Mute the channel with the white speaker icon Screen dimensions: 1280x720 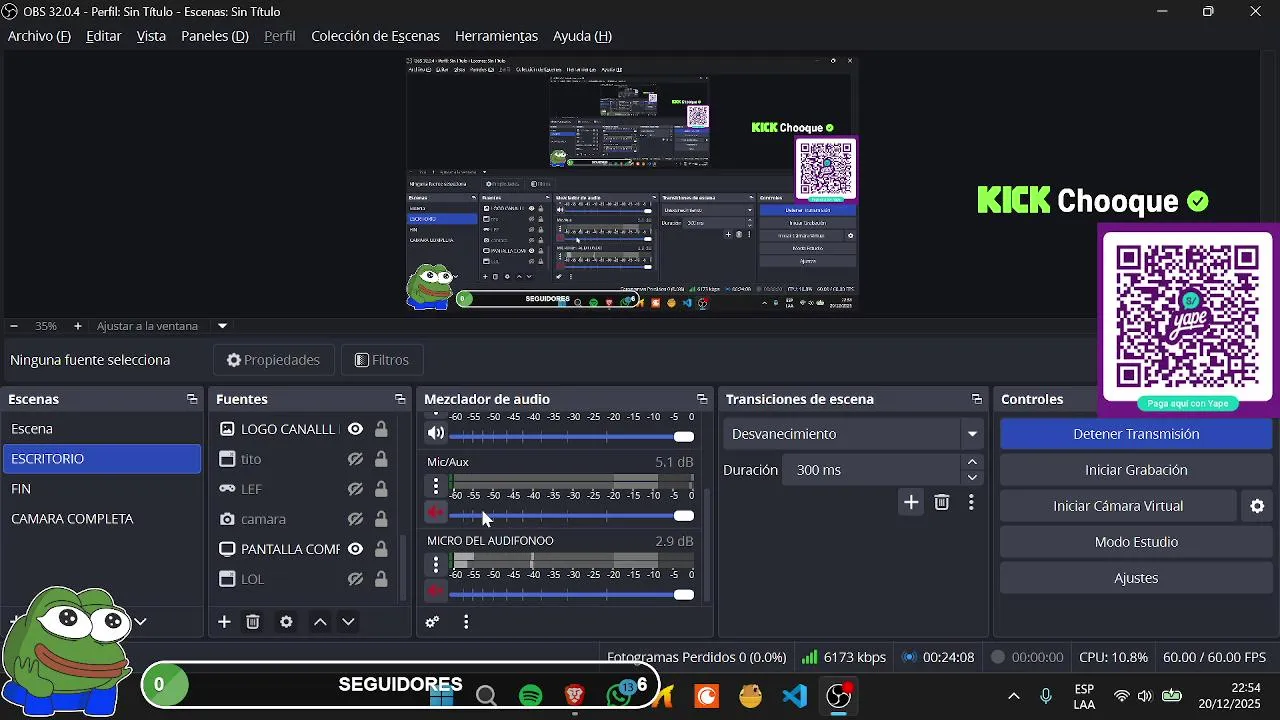435,434
